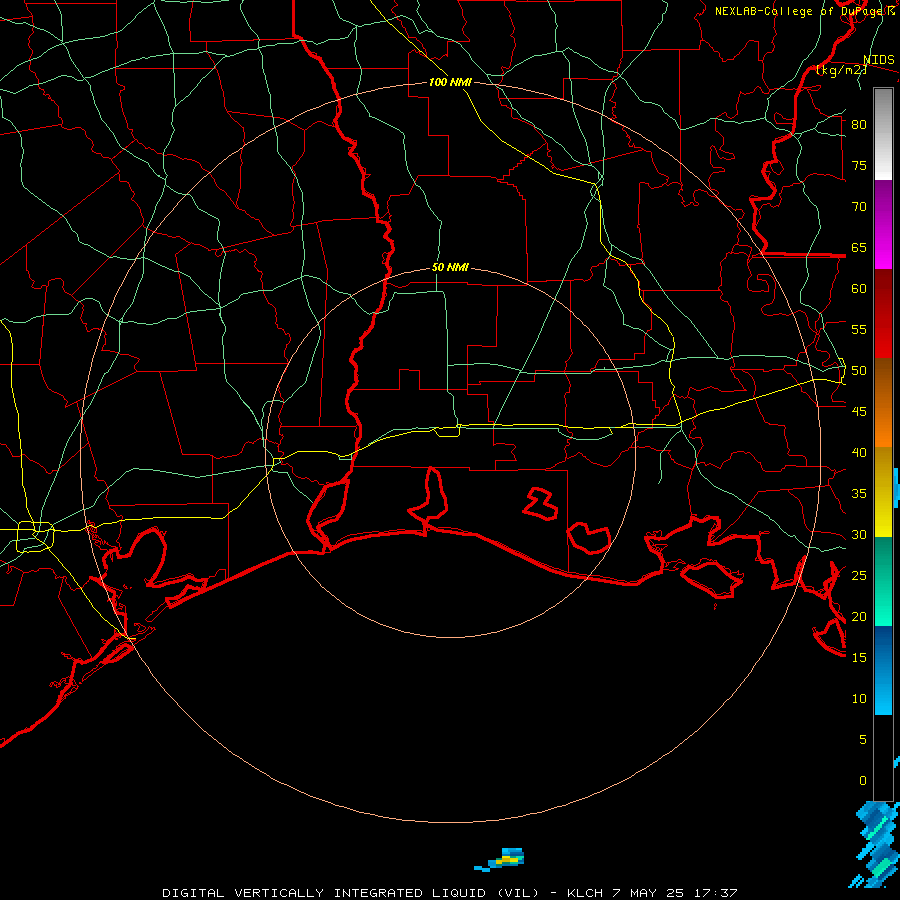Screen dimensions: 900x900
Task: Click the 75 value on the color scale
Action: pos(859,166)
